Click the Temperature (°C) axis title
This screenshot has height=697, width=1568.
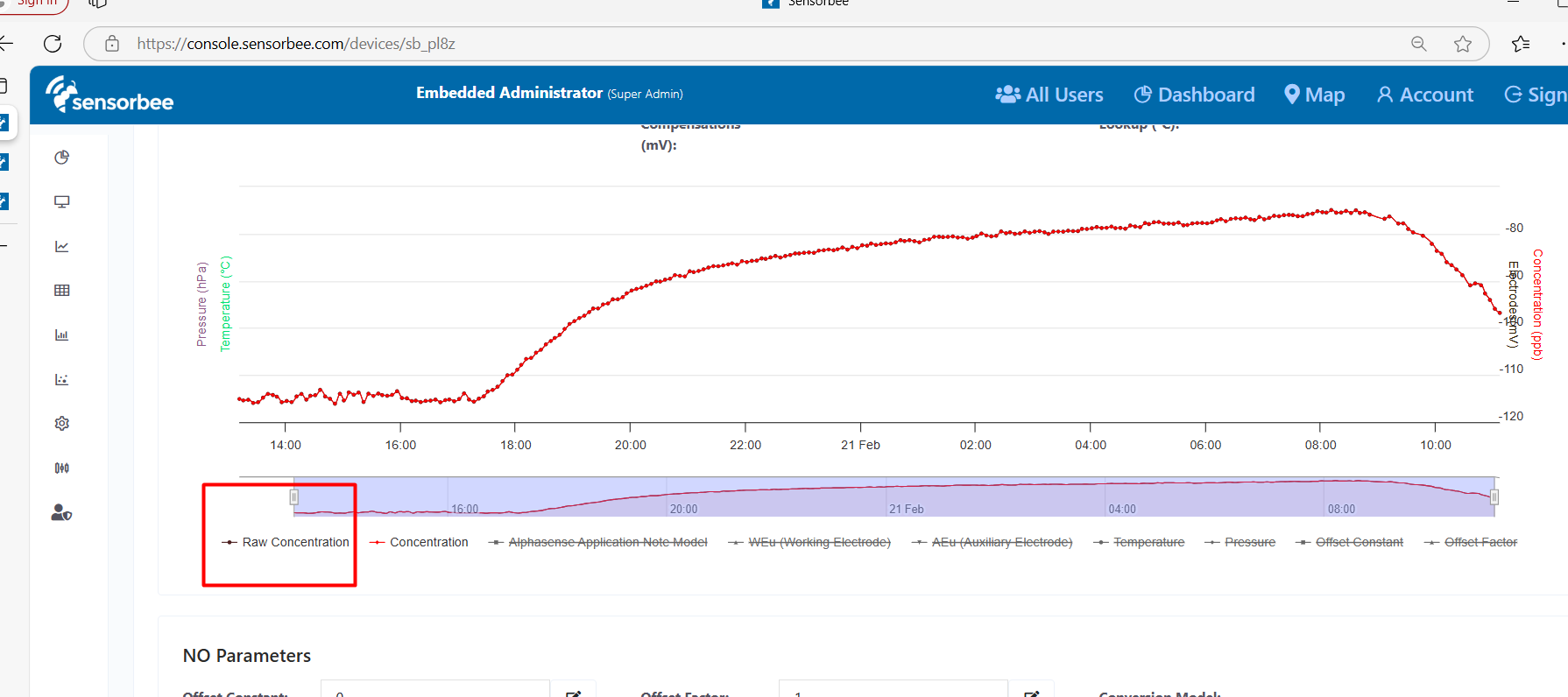pyautogui.click(x=225, y=304)
